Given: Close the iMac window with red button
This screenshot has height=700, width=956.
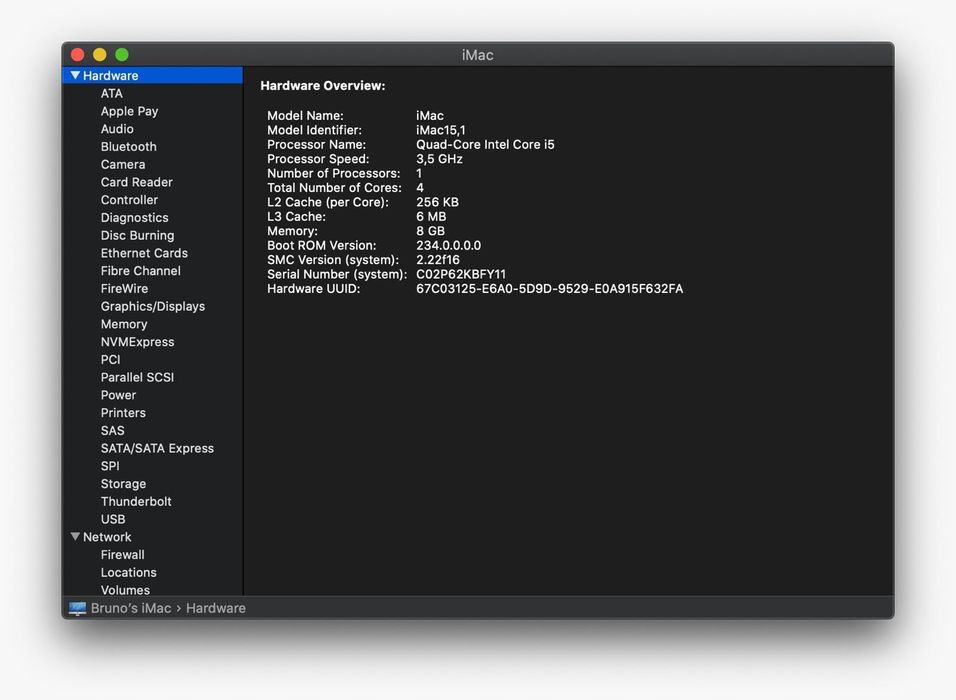Looking at the screenshot, I should click(x=77, y=54).
